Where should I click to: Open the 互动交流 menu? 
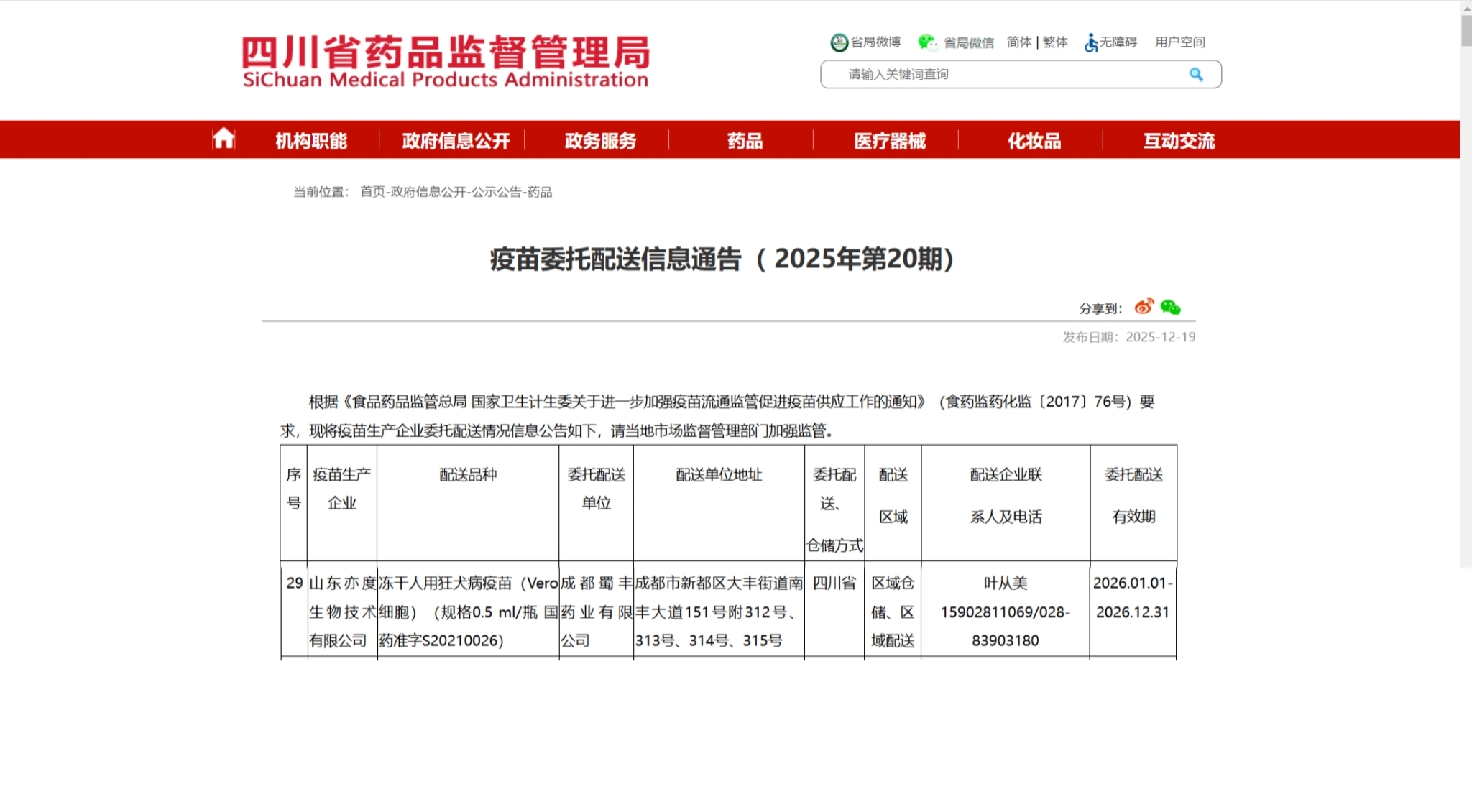coord(1179,141)
